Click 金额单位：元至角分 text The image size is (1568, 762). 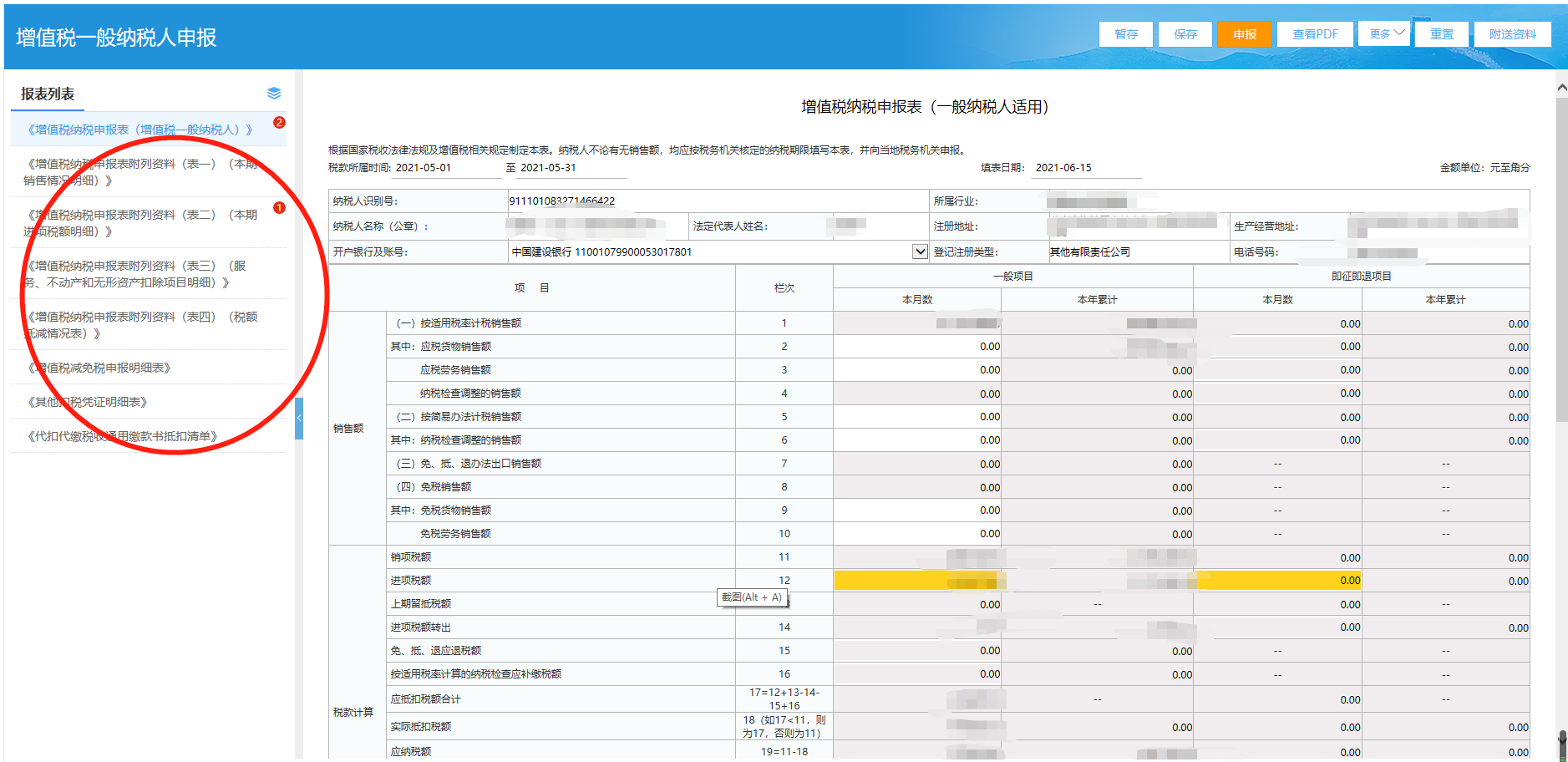click(x=1484, y=168)
